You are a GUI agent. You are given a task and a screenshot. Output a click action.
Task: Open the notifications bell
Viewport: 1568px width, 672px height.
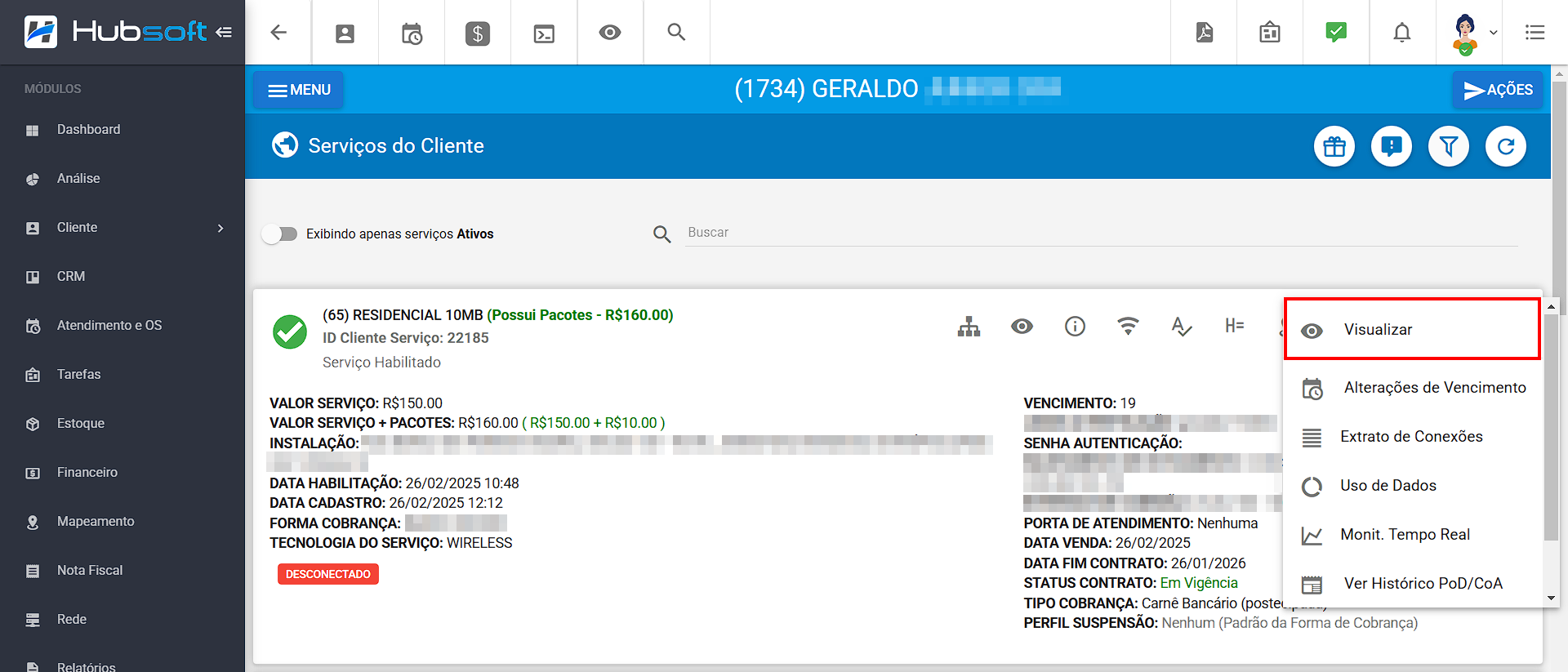coord(1402,32)
